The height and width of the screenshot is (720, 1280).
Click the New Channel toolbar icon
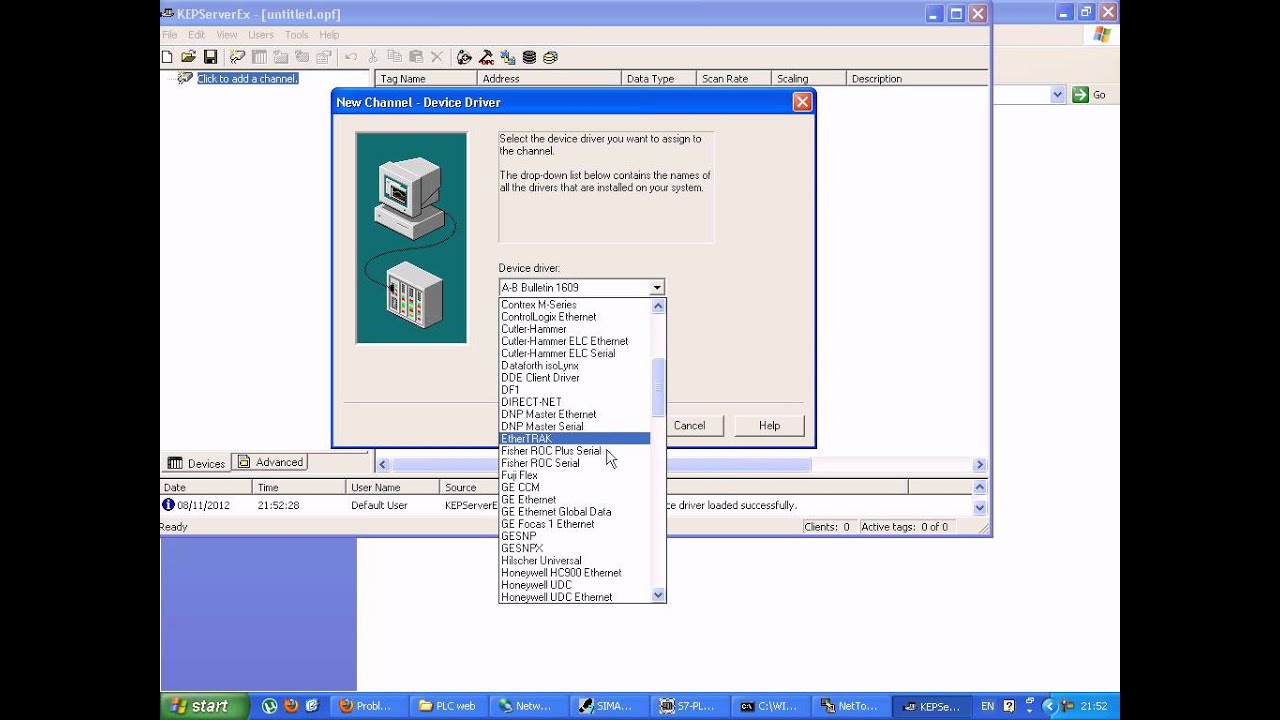237,57
